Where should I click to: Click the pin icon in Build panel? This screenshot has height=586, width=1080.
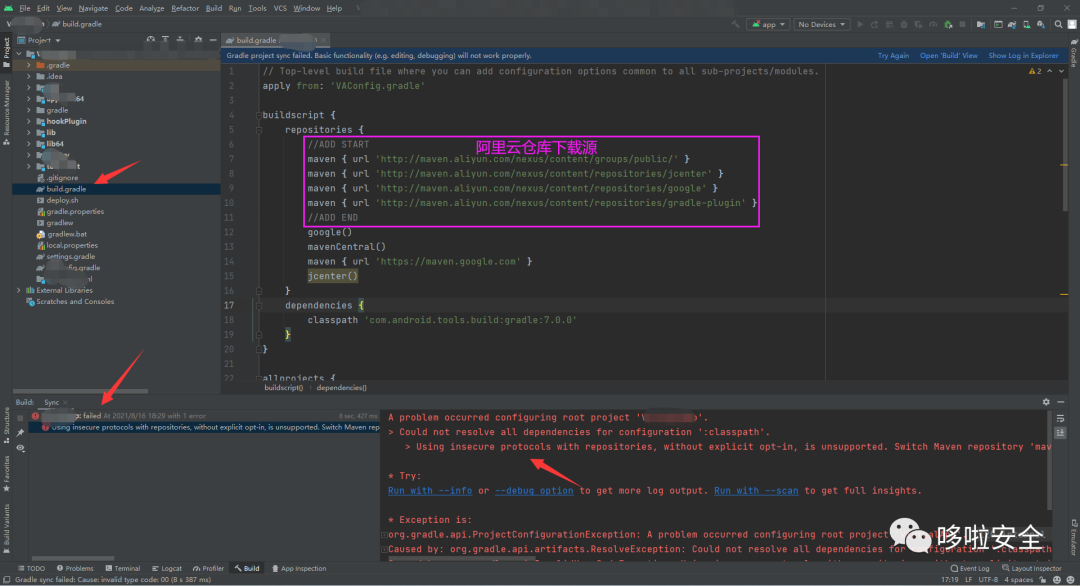(x=20, y=432)
